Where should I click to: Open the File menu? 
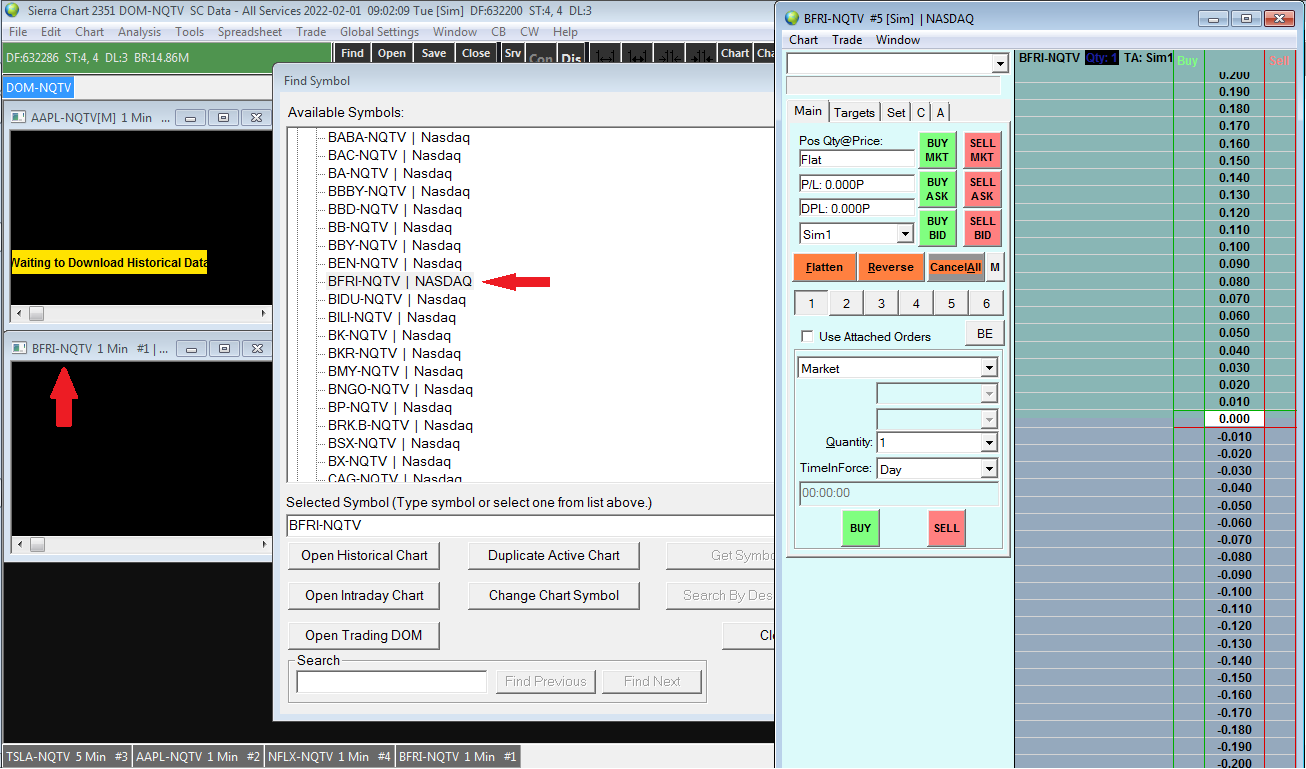coord(18,32)
